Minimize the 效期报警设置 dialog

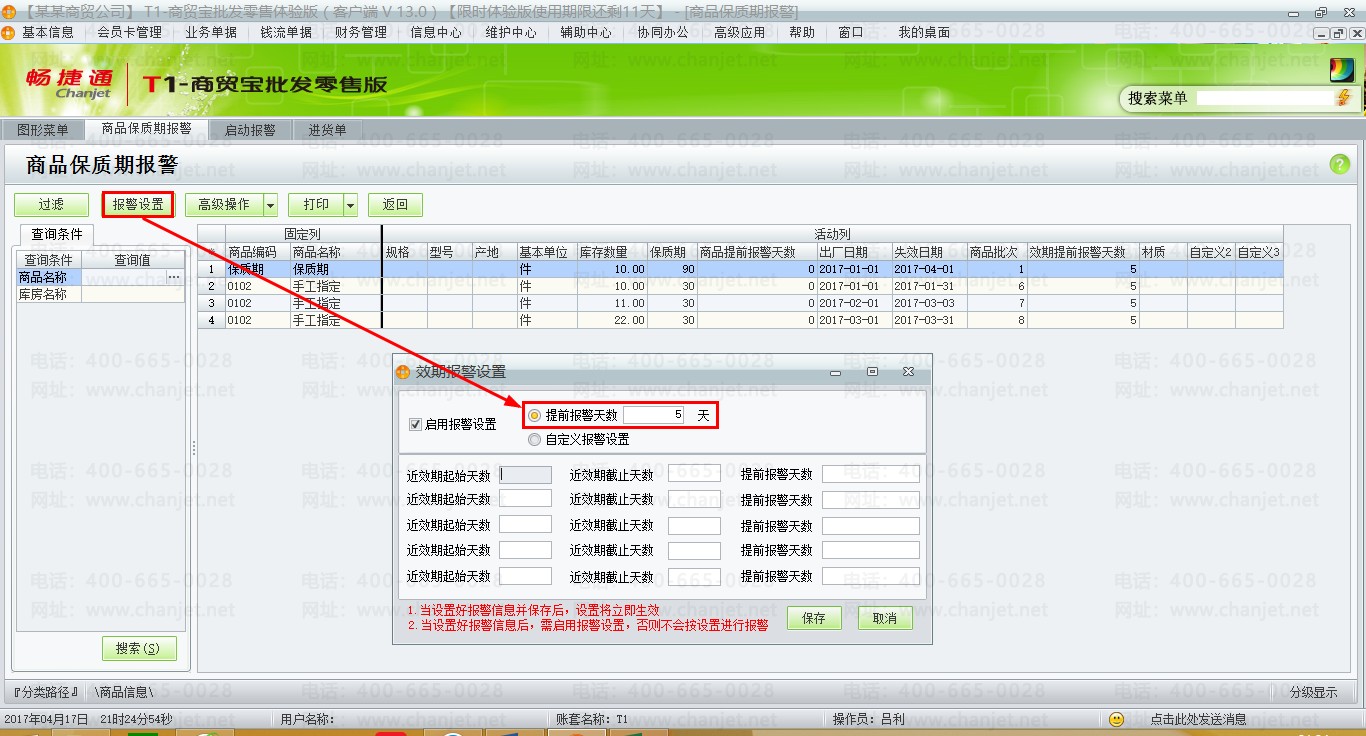[837, 371]
